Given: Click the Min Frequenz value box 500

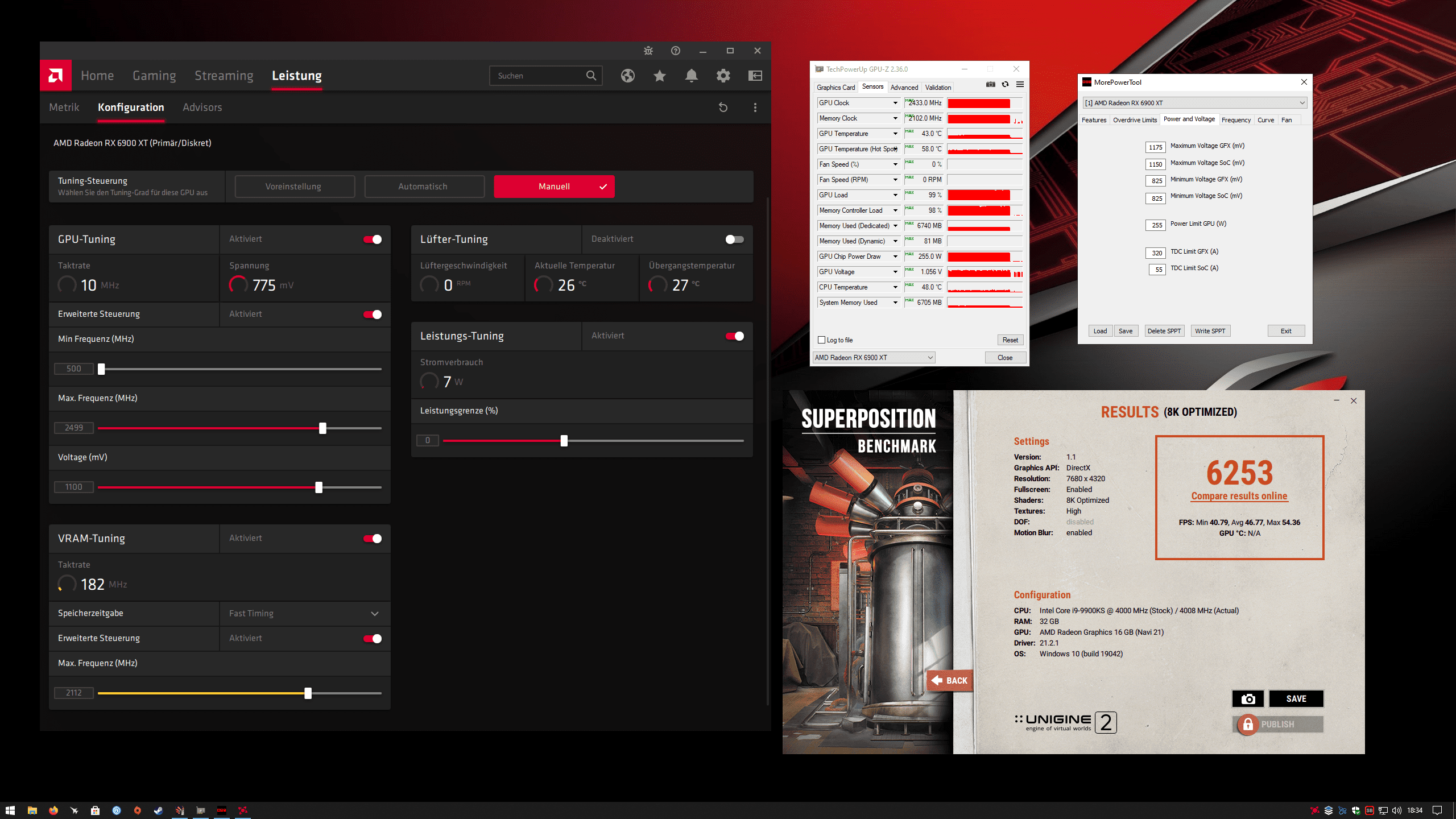Looking at the screenshot, I should click(x=74, y=369).
